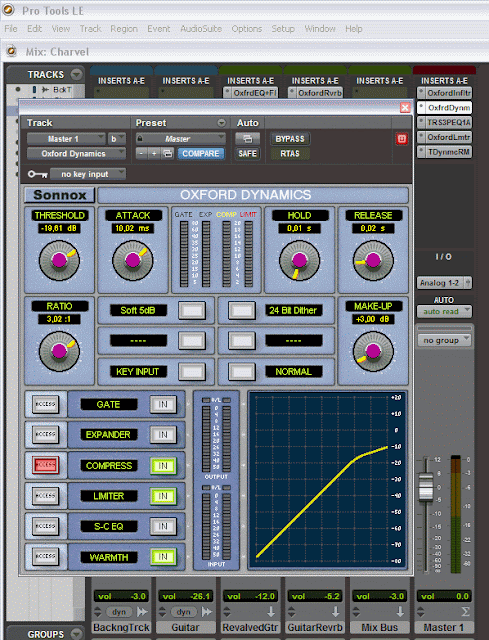Viewport: 489px width, 640px height.
Task: Toggle the WARMTH IN button
Action: point(163,557)
